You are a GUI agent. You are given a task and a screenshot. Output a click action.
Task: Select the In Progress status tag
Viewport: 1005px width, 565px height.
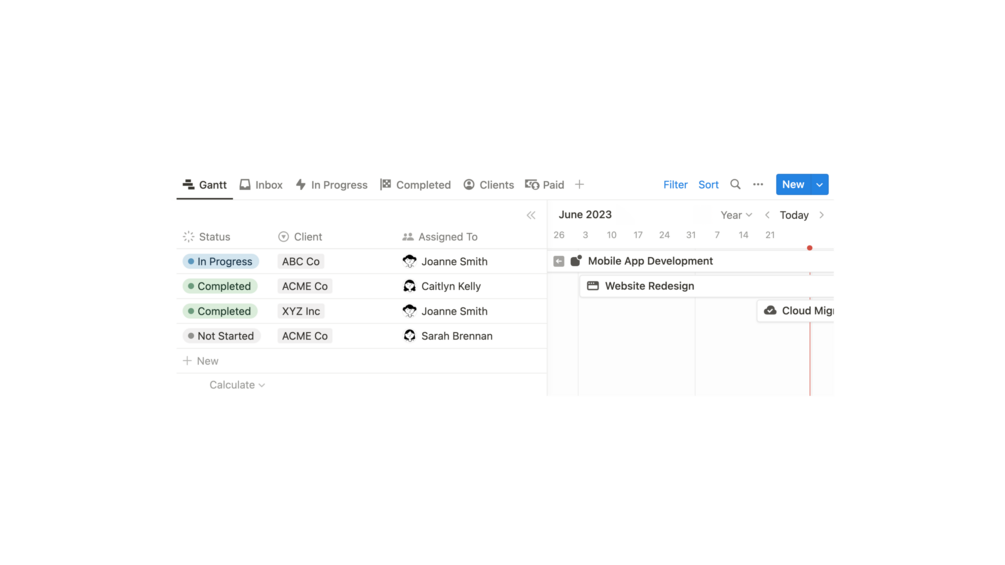coord(220,261)
